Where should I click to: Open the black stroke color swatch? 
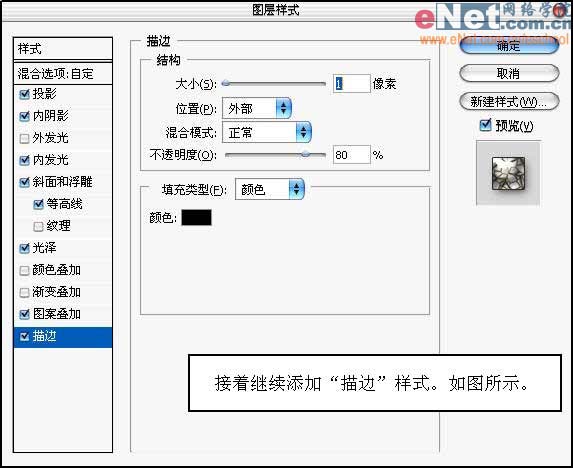(x=196, y=218)
